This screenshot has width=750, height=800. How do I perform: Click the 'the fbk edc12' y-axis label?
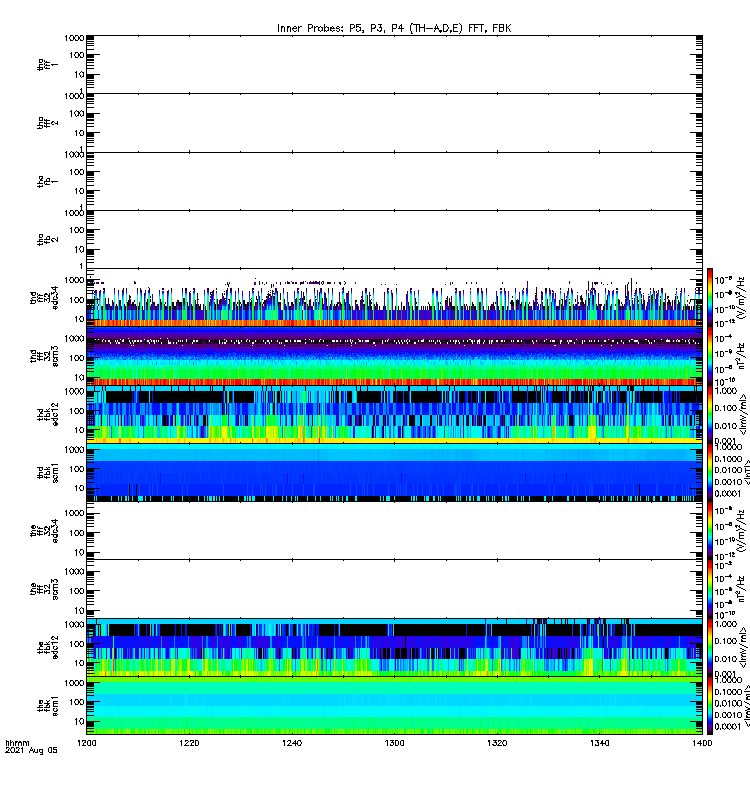pyautogui.click(x=47, y=647)
